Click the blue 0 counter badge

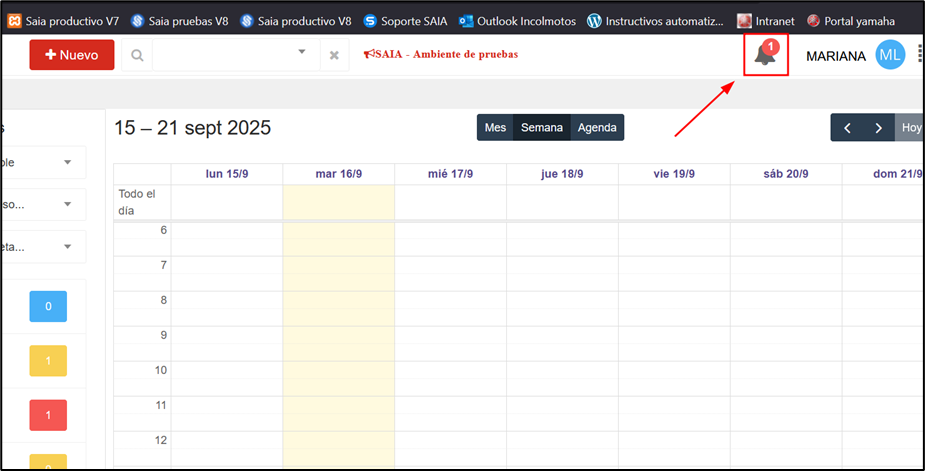[48, 306]
